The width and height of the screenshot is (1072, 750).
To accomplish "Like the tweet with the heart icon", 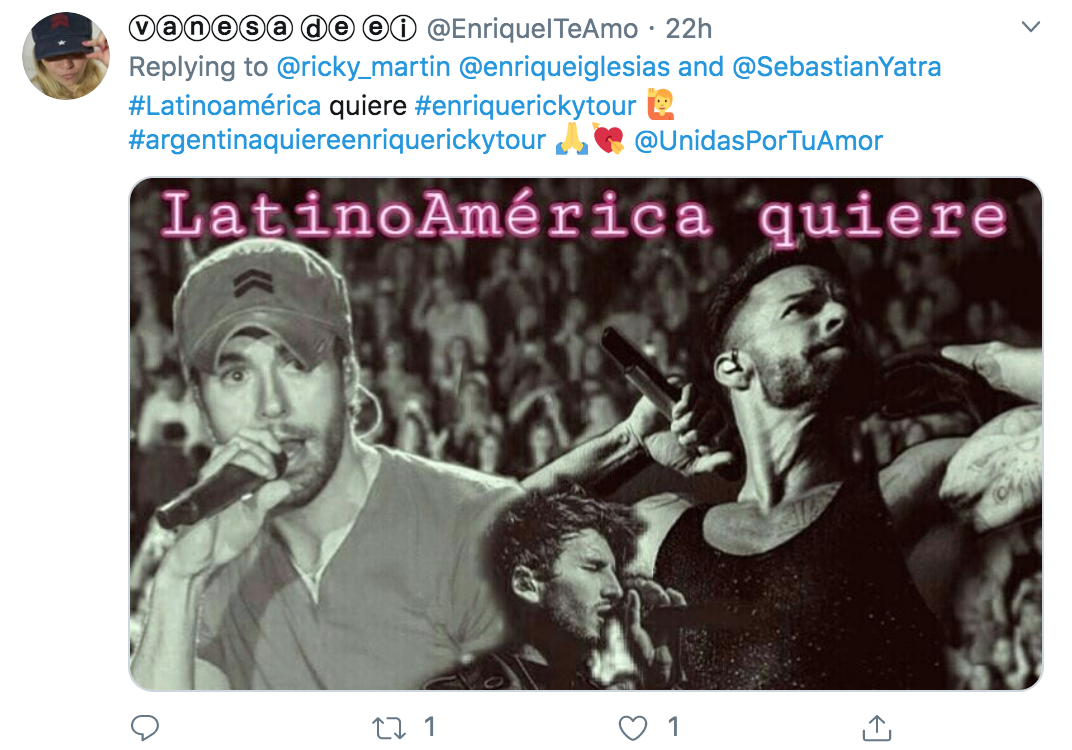I will 632,728.
